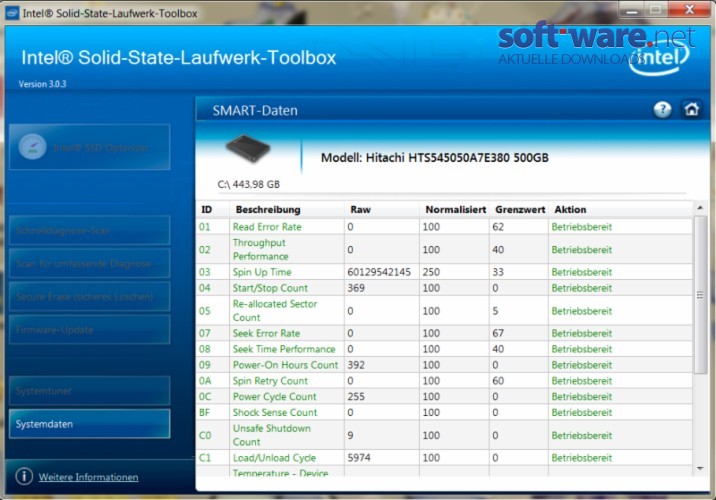Click the Intel SSD Optimizer gauge icon

[32, 147]
